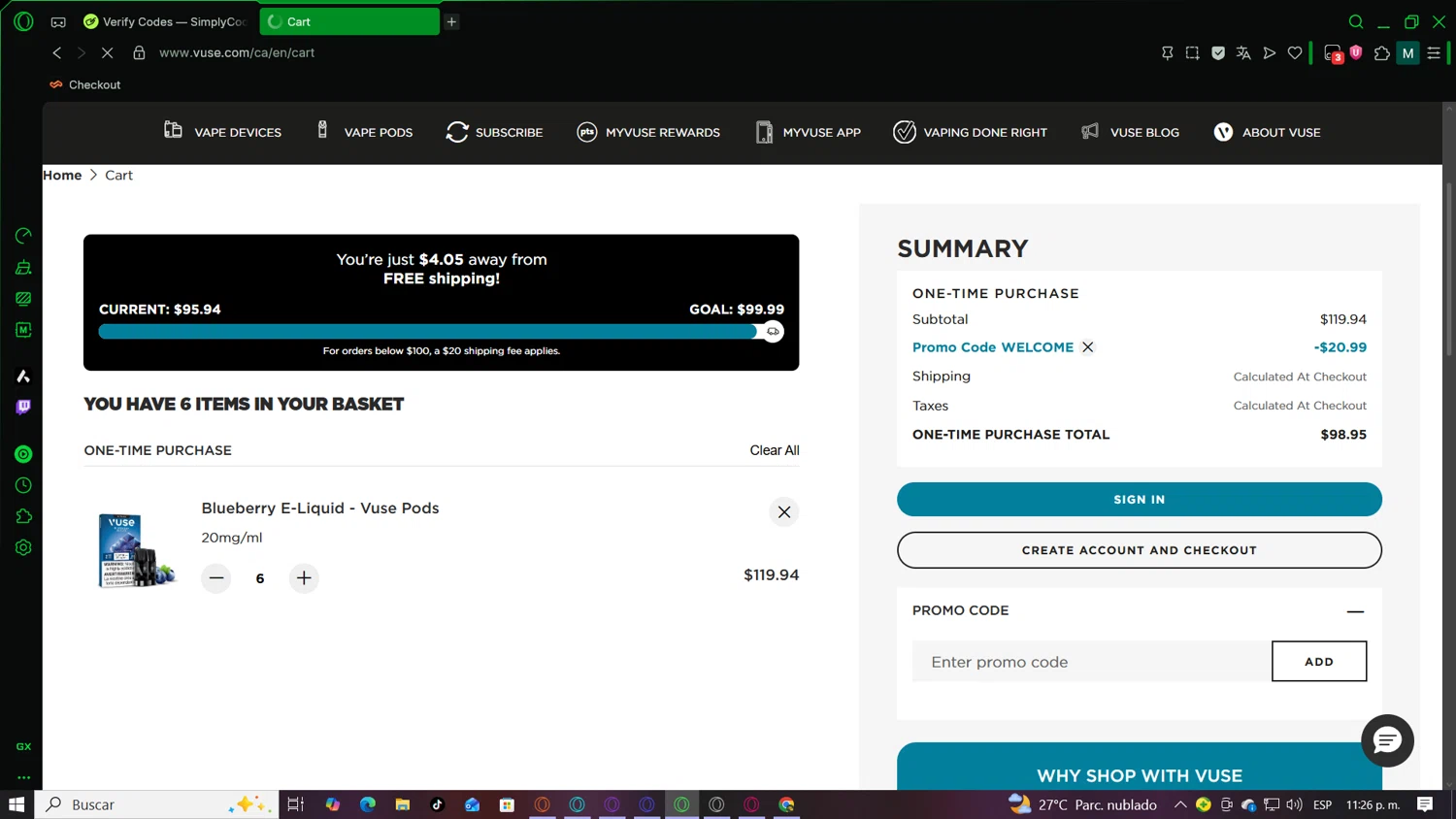Click the site security lock icon
This screenshot has width=1456, height=819.
[139, 52]
